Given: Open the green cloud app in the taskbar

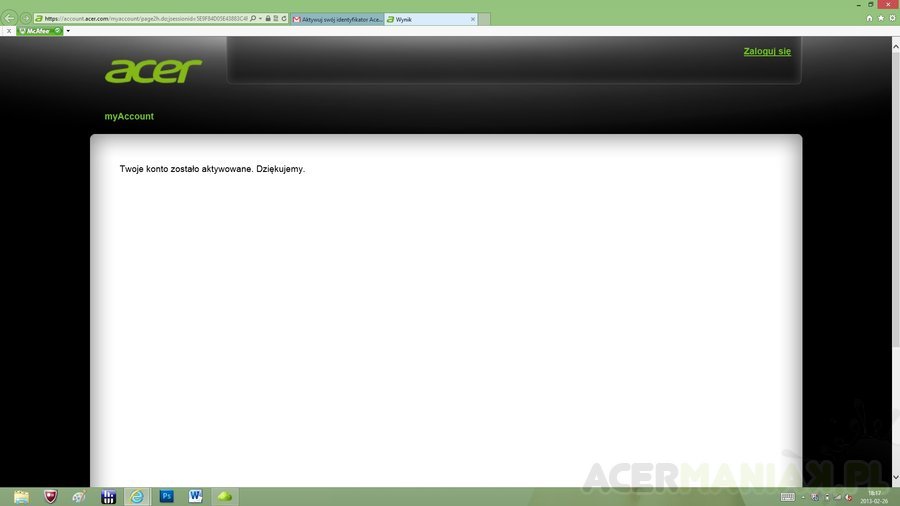Looking at the screenshot, I should [224, 496].
